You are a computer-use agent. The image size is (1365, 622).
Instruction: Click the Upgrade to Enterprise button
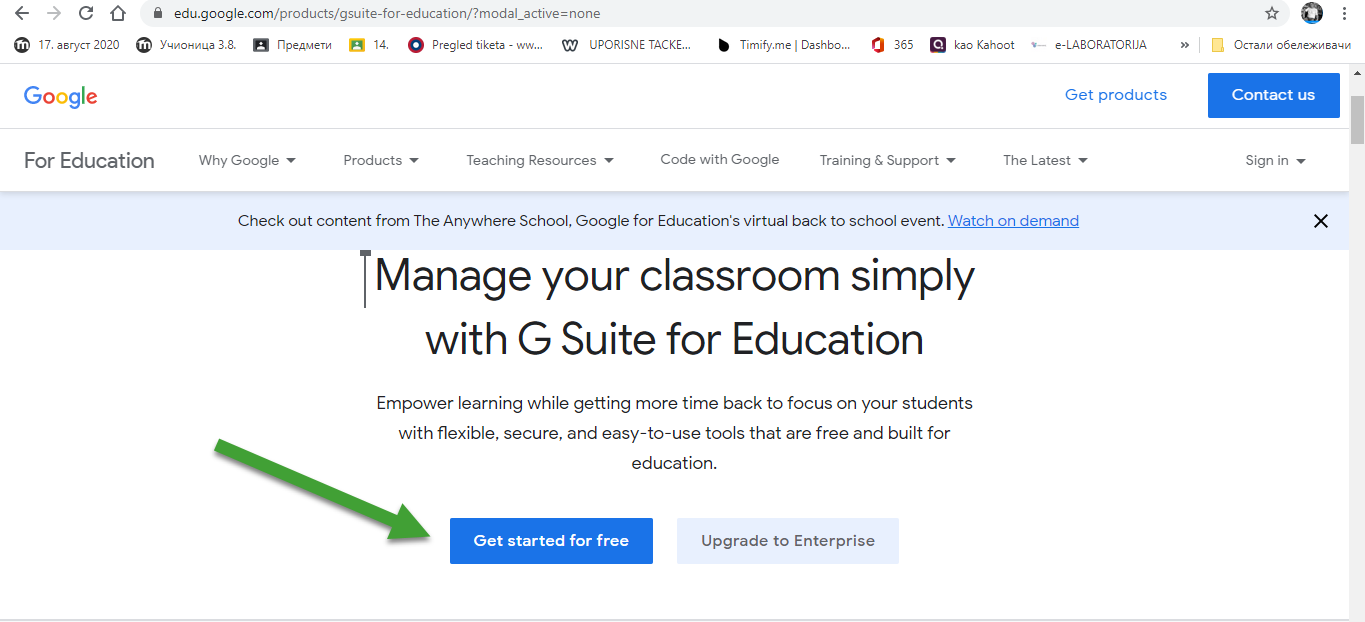click(787, 541)
